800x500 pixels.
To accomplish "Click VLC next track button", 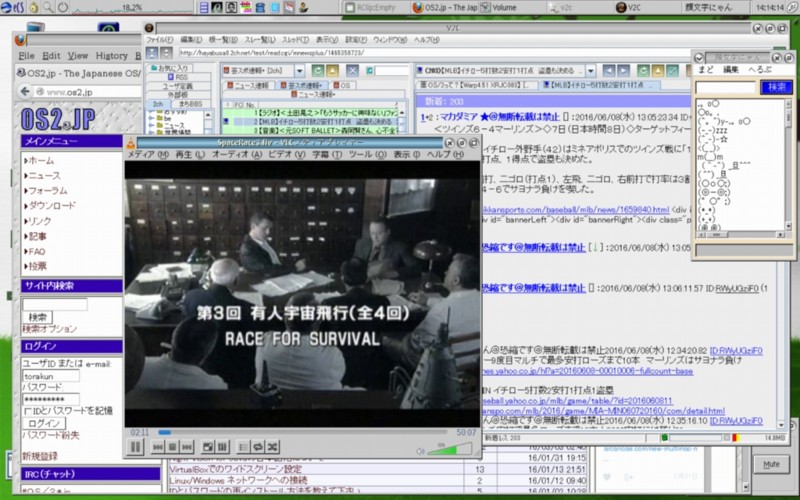I will (187, 447).
